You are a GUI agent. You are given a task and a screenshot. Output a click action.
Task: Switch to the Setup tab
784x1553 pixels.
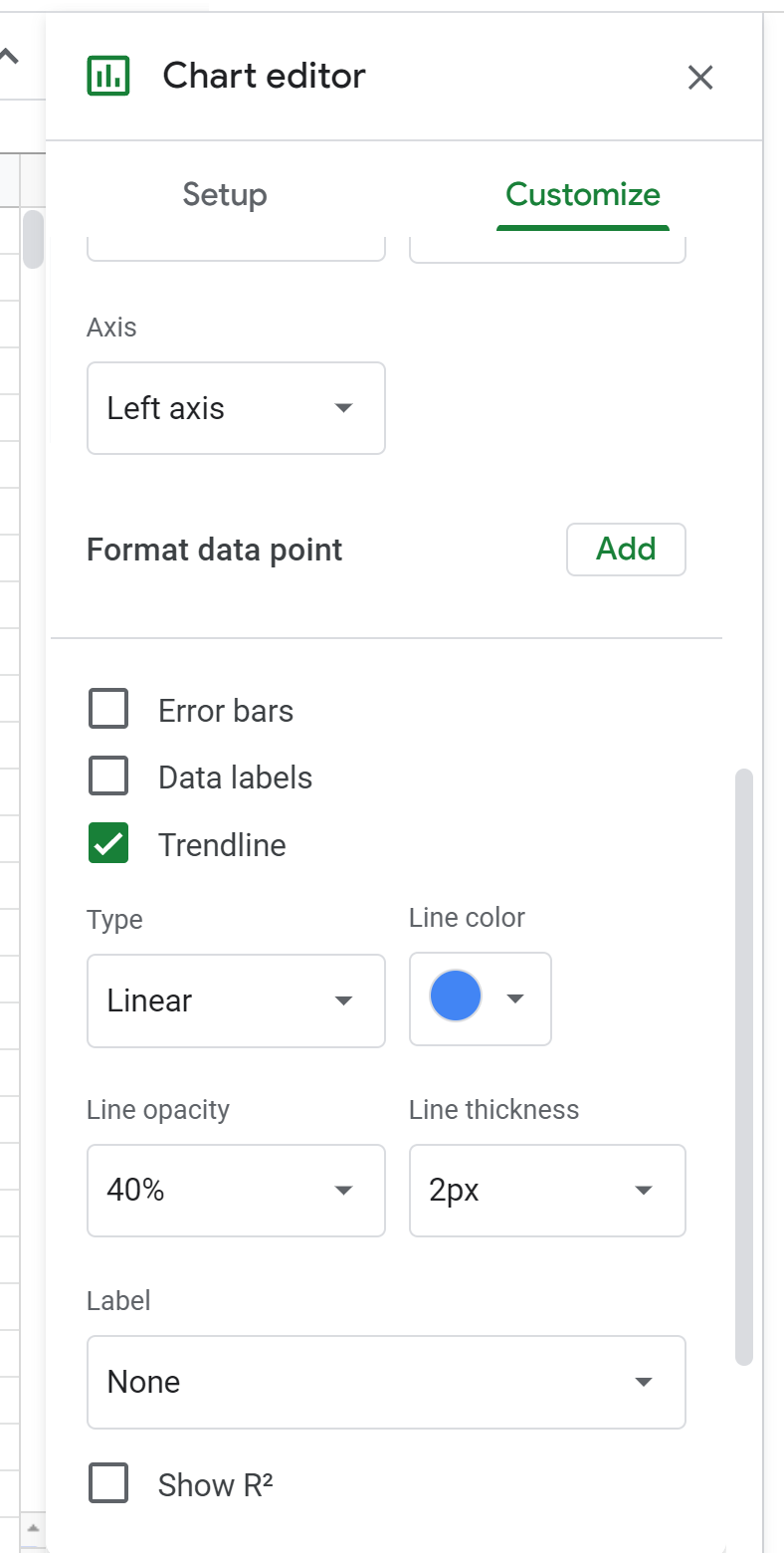click(x=225, y=194)
